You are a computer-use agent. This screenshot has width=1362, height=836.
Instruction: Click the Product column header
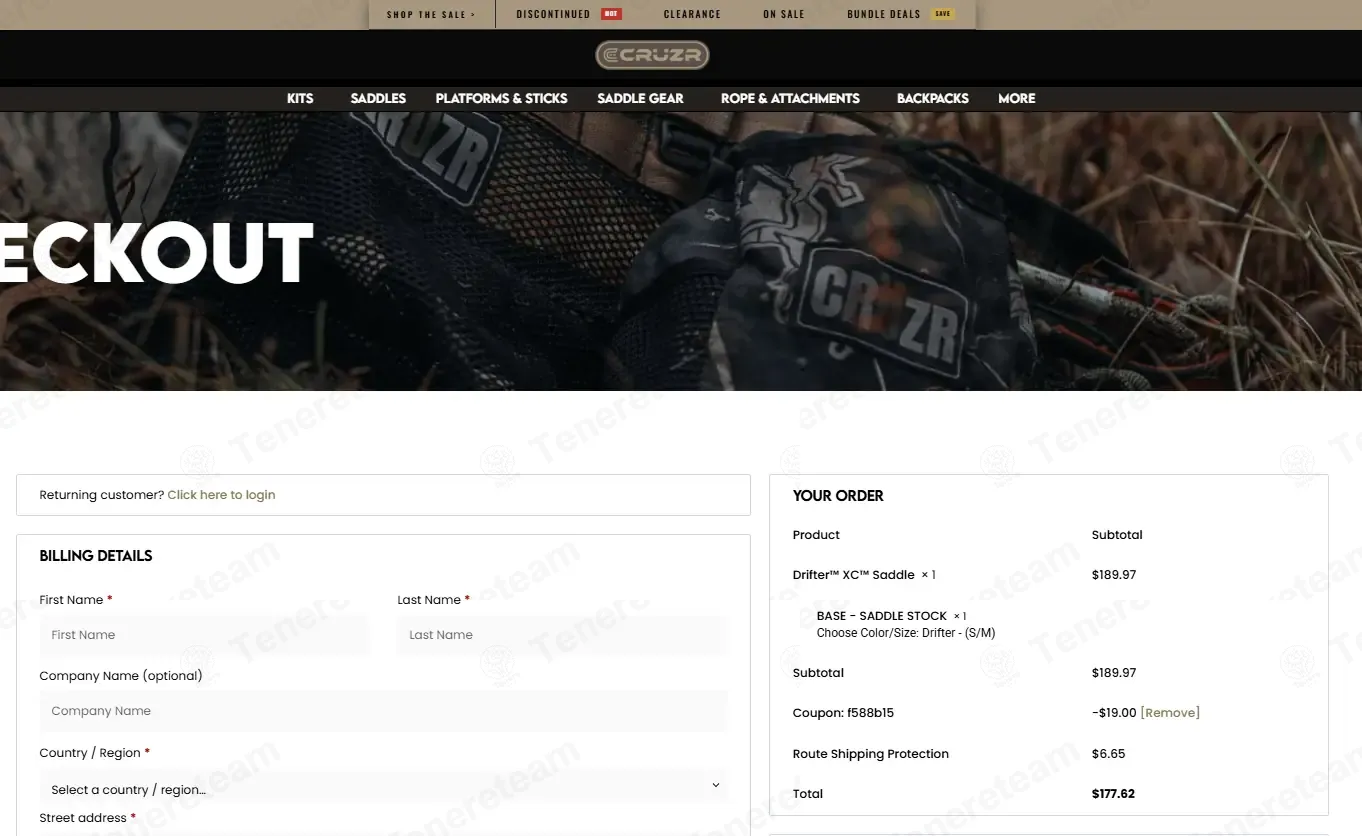(816, 535)
